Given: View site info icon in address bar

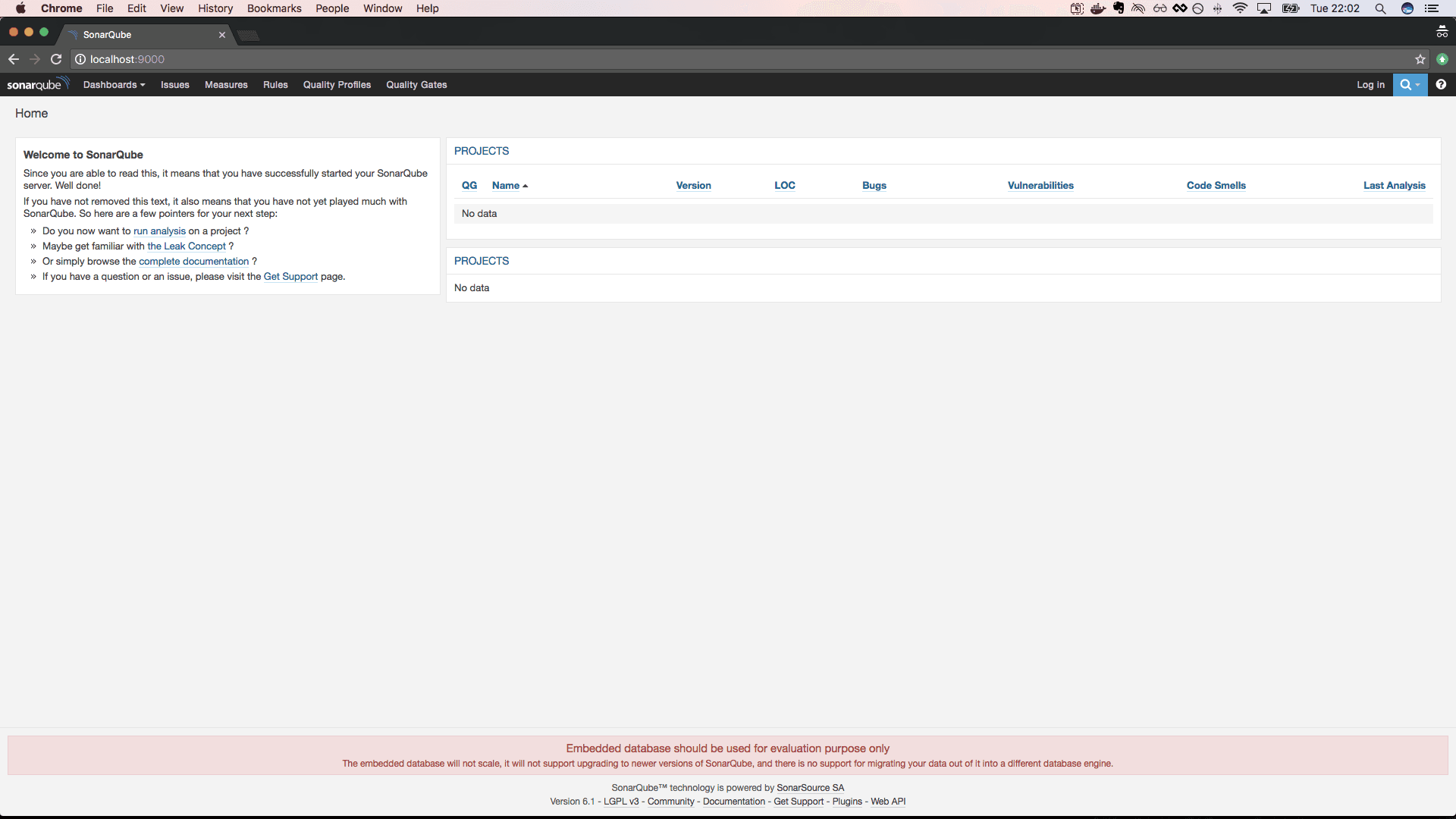Looking at the screenshot, I should 80,59.
